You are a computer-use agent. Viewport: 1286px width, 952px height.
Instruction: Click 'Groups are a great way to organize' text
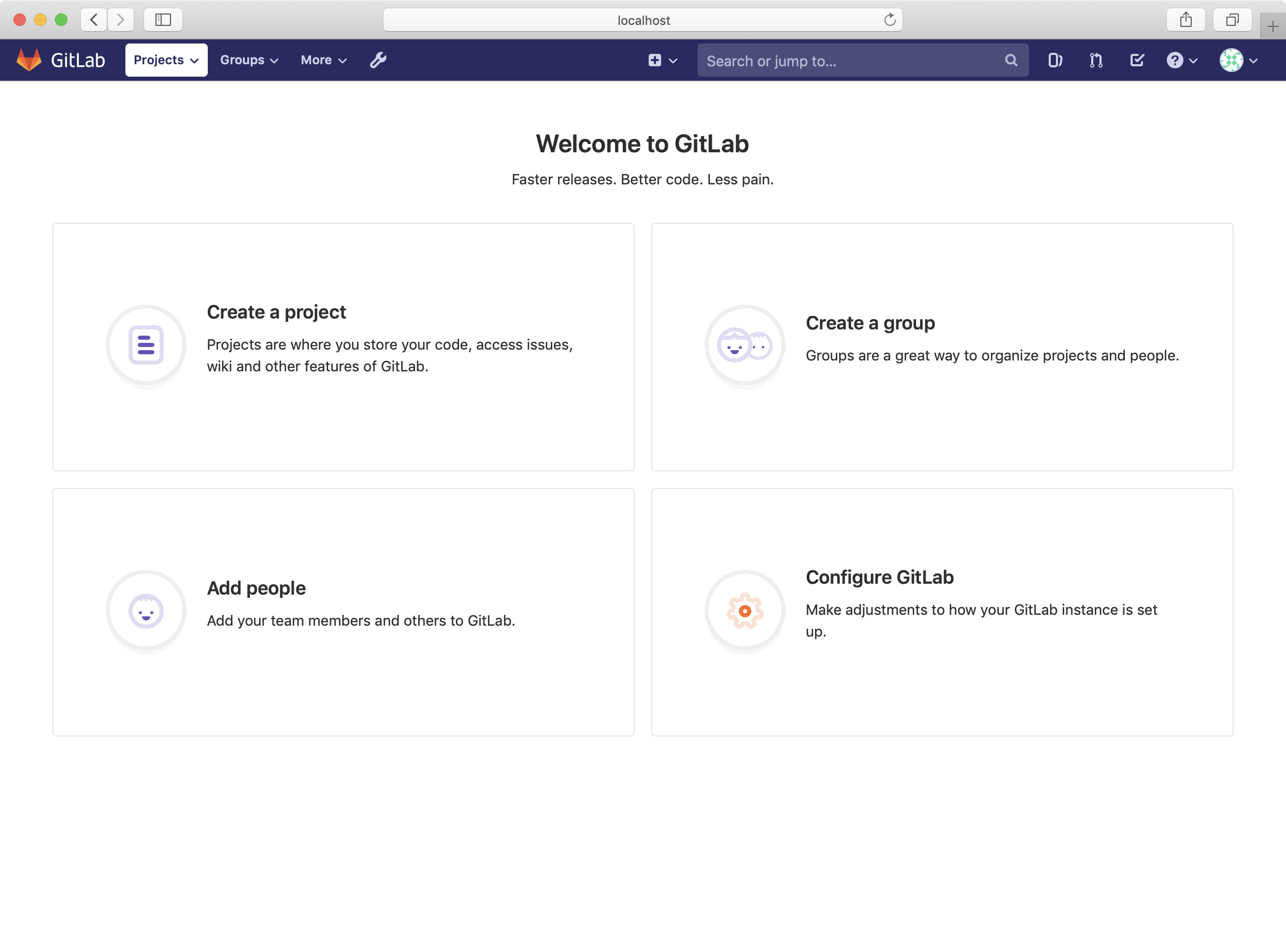click(992, 355)
